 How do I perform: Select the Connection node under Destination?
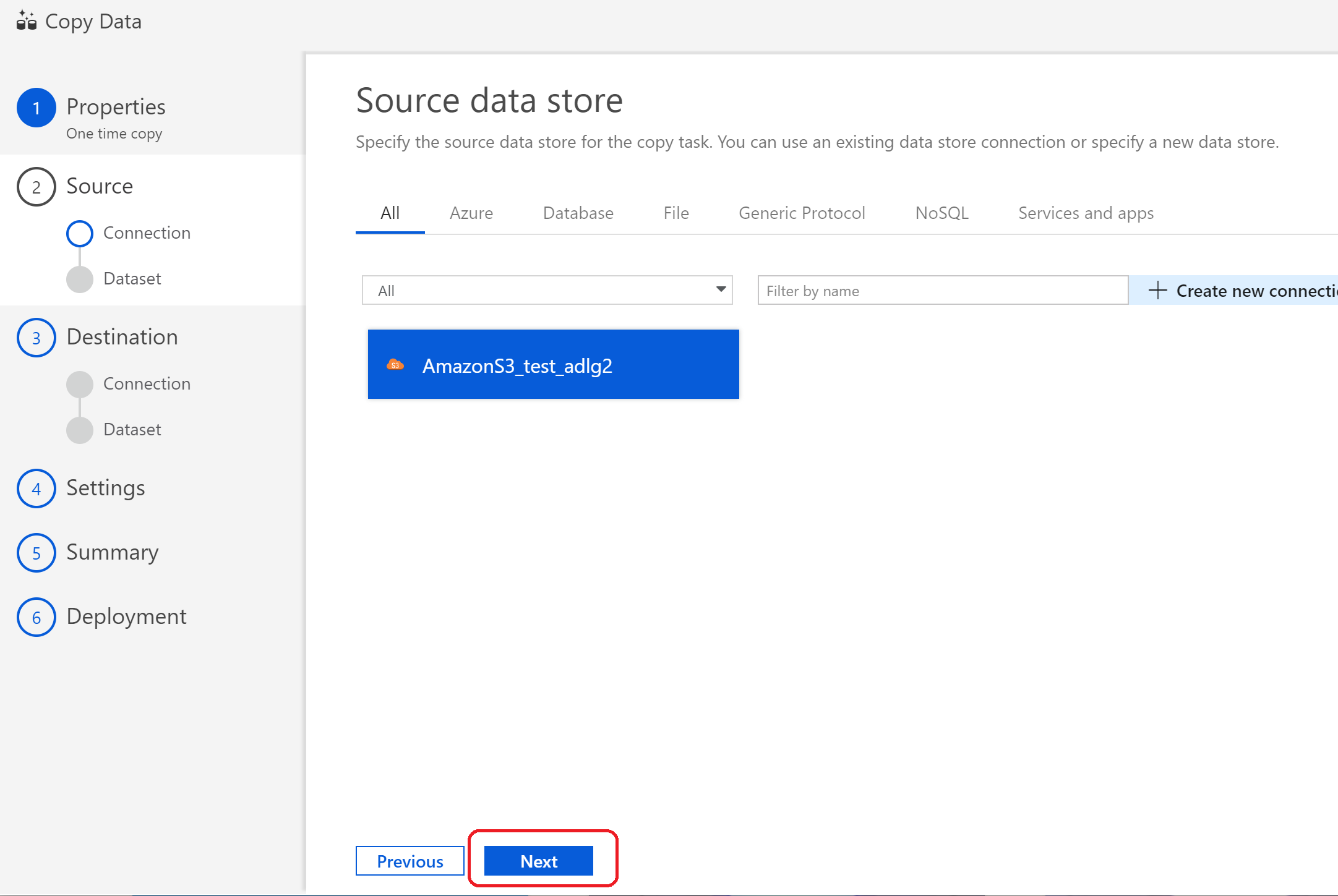(79, 383)
